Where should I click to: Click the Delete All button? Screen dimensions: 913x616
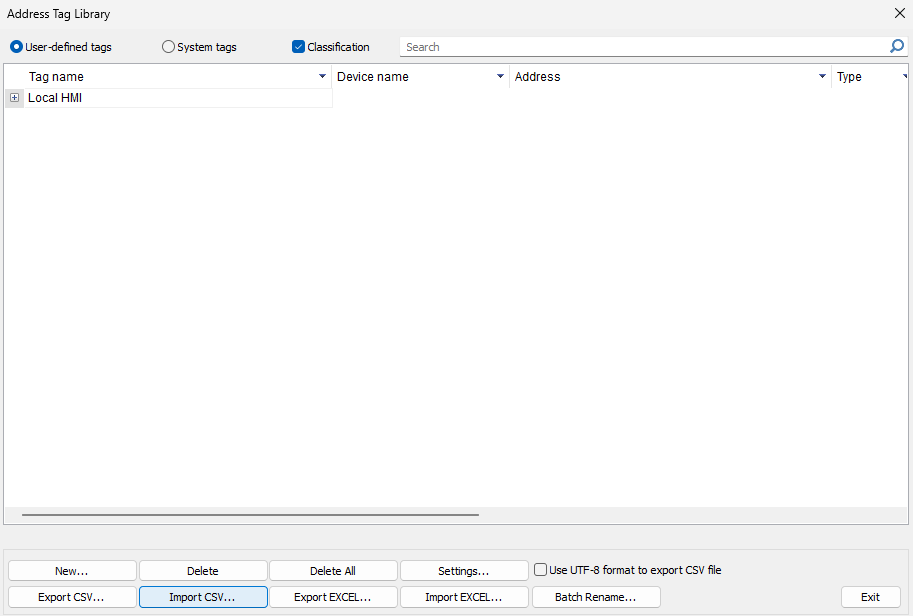(x=334, y=571)
